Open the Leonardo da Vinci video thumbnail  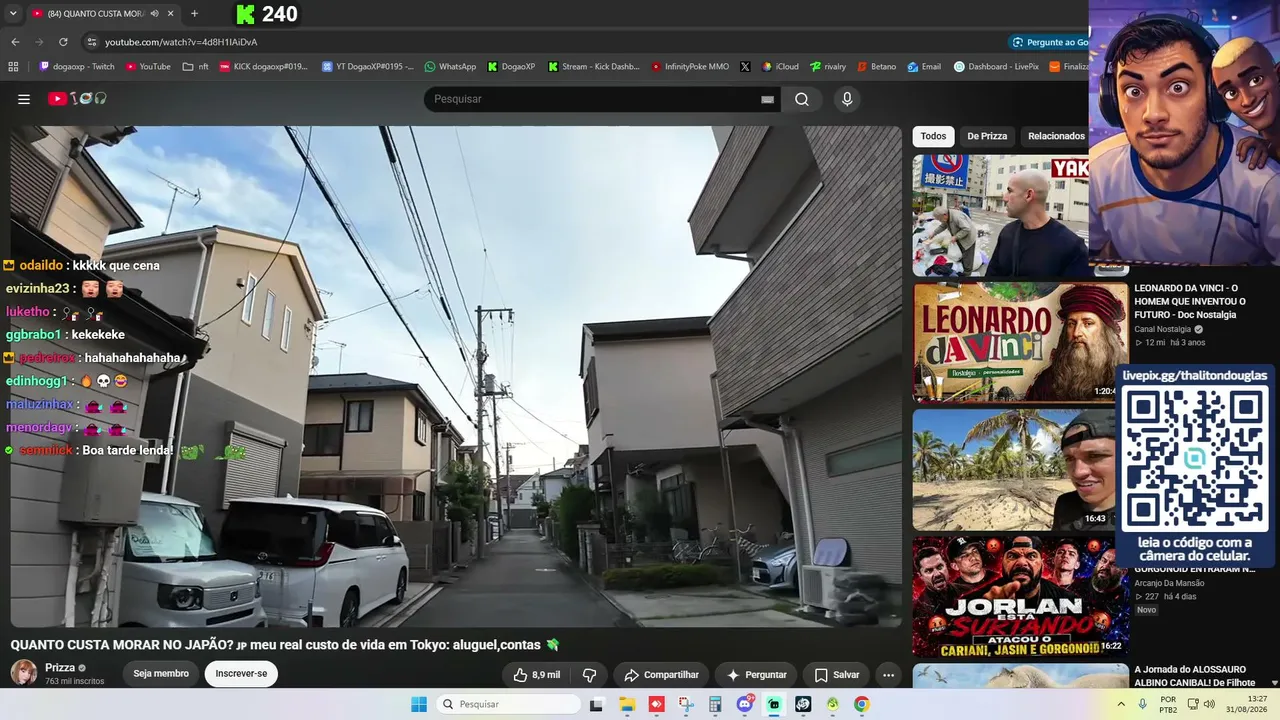tap(1020, 342)
